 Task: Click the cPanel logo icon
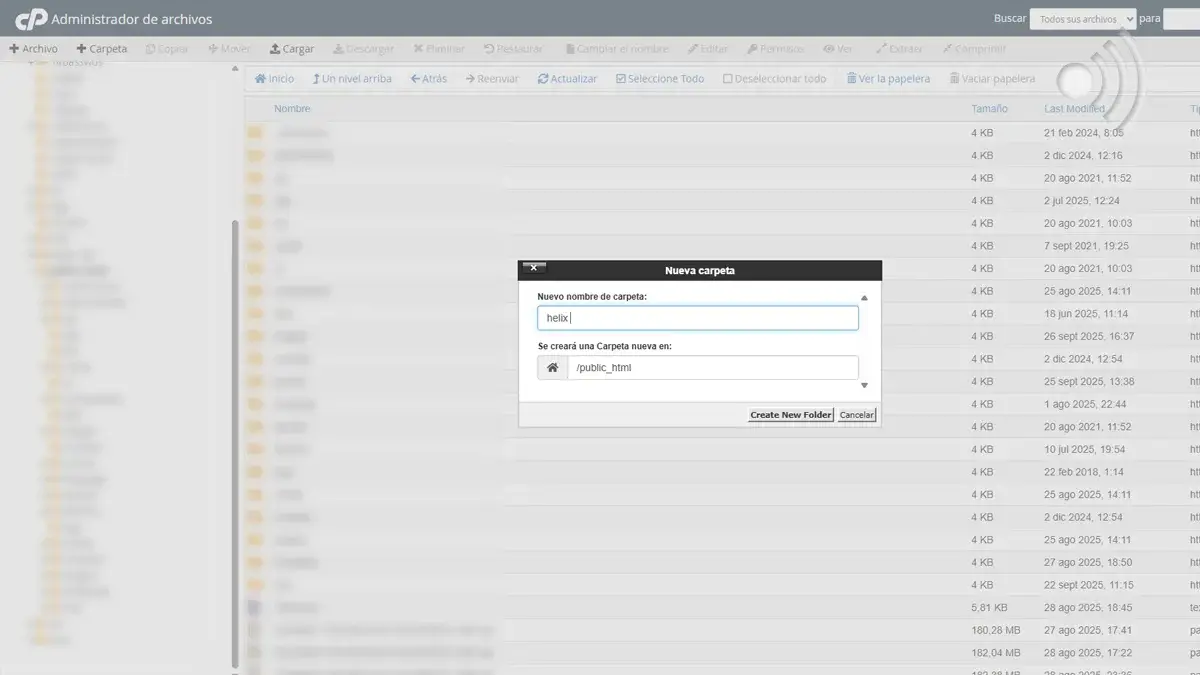tap(31, 19)
